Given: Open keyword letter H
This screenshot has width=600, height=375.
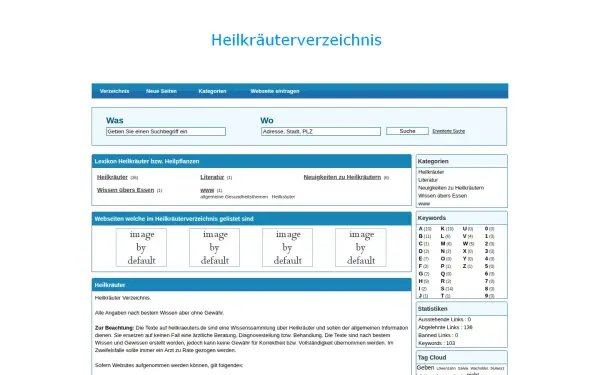Looking at the screenshot, I should tap(421, 281).
